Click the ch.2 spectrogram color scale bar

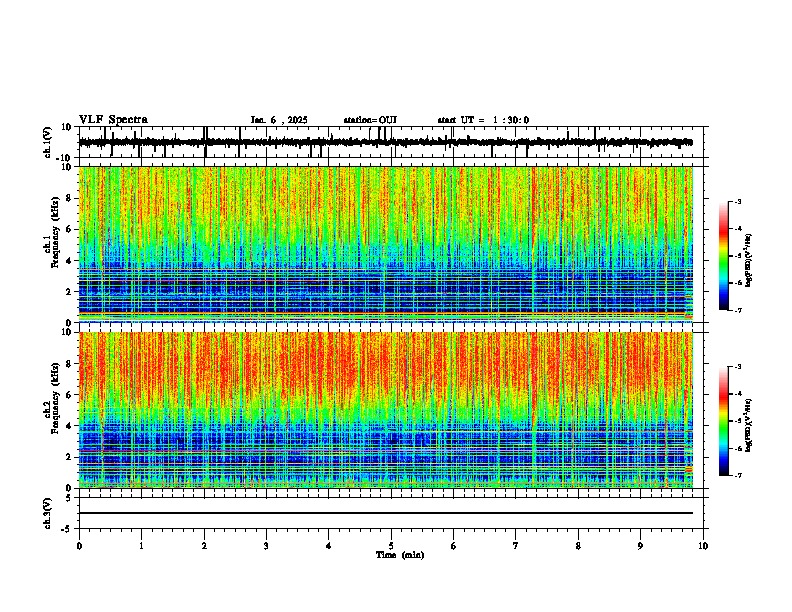click(724, 421)
